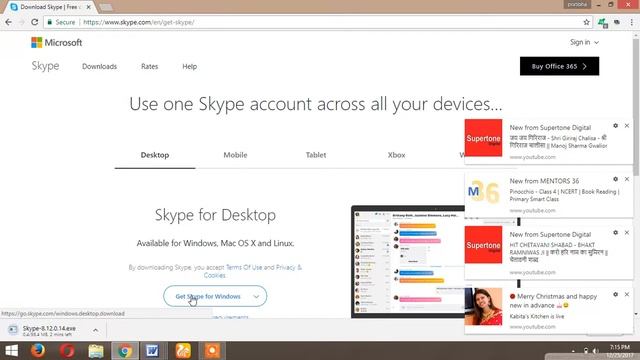Open Terms Of Use link
The image size is (640, 360).
click(244, 267)
